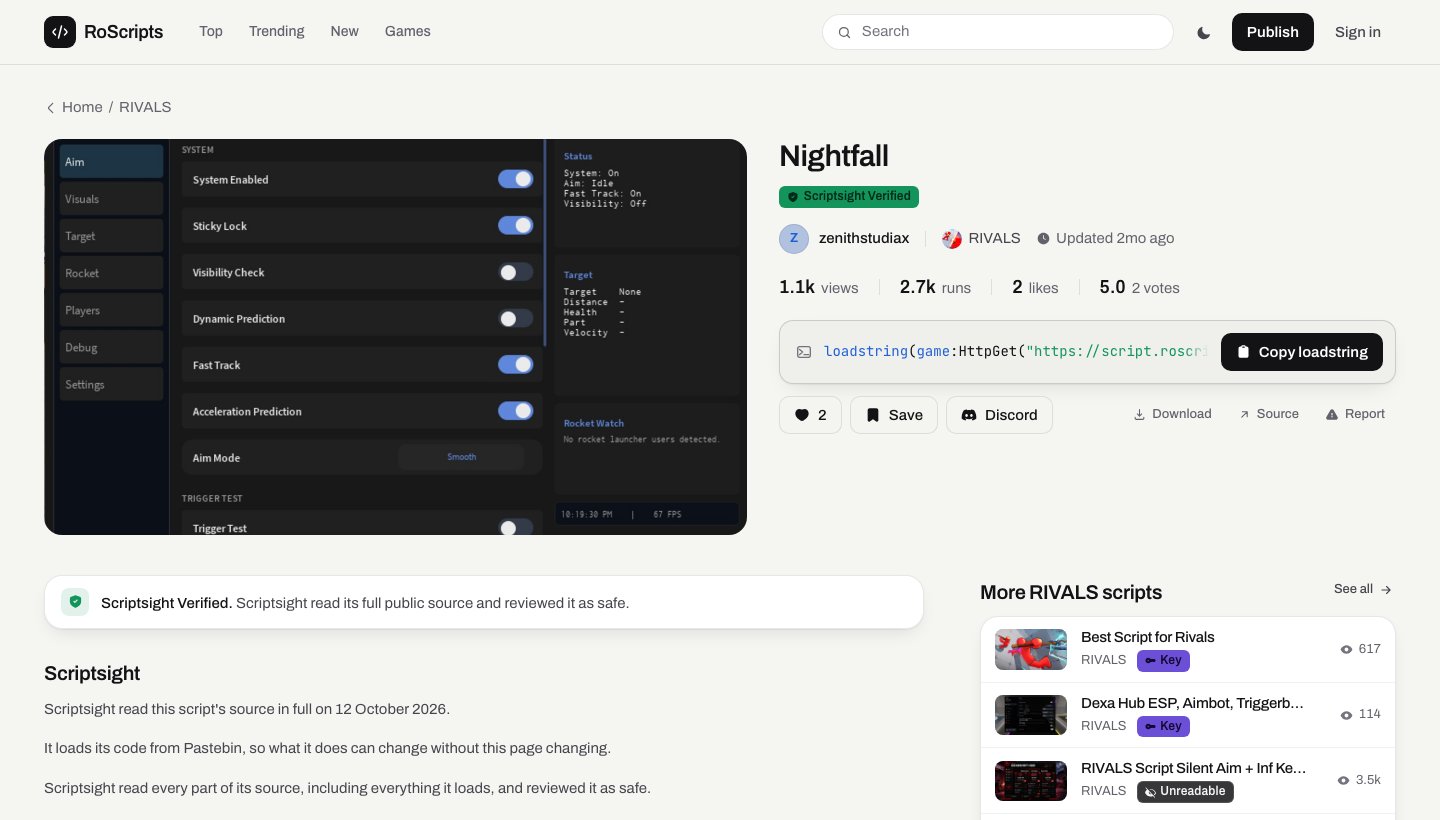Click the Unreadable badge on the Silent Aim script
This screenshot has height=820, width=1440.
[1185, 792]
